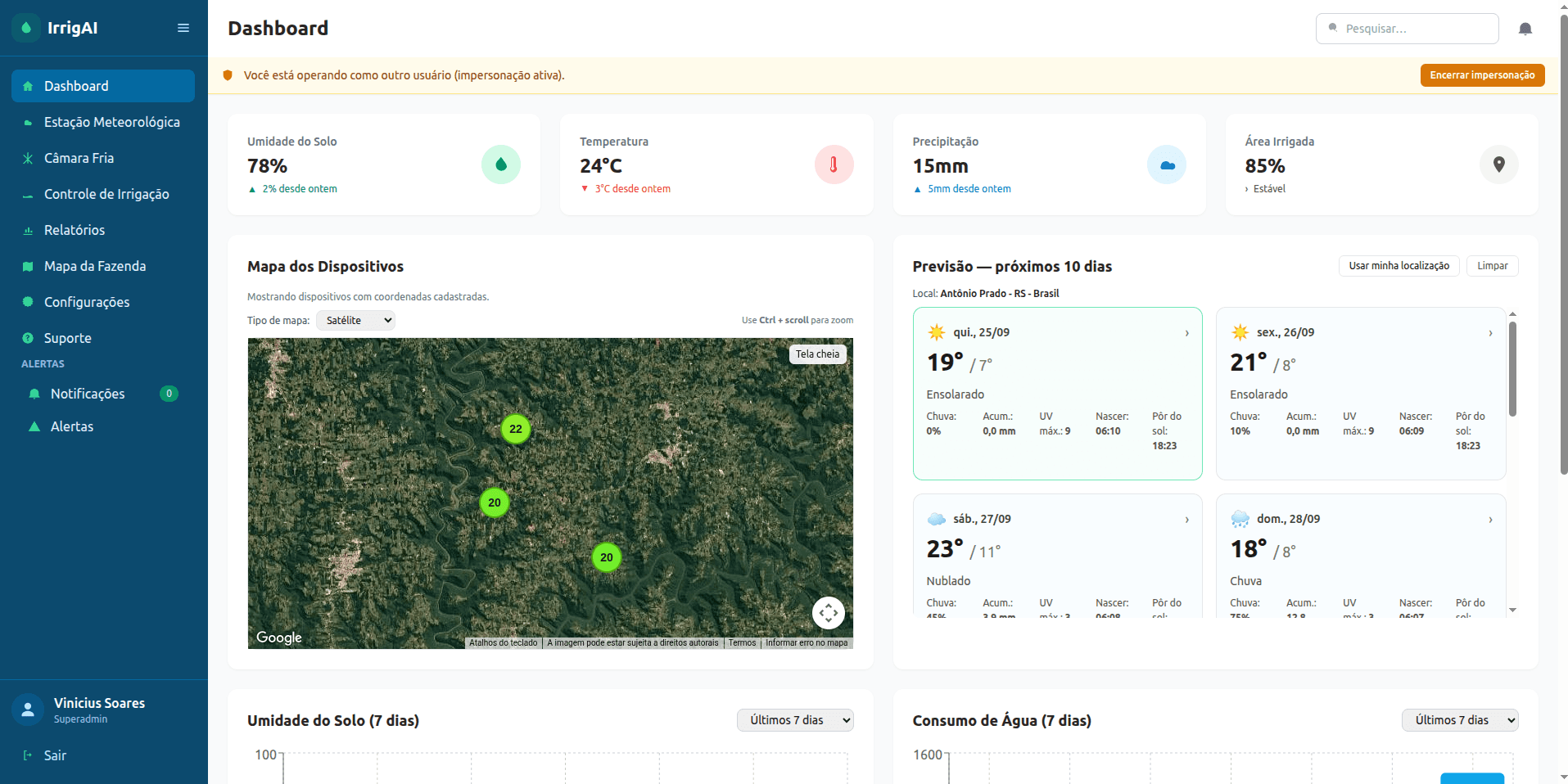Select Câmara Fria in the sidebar
The height and width of the screenshot is (784, 1568).
[x=79, y=158]
